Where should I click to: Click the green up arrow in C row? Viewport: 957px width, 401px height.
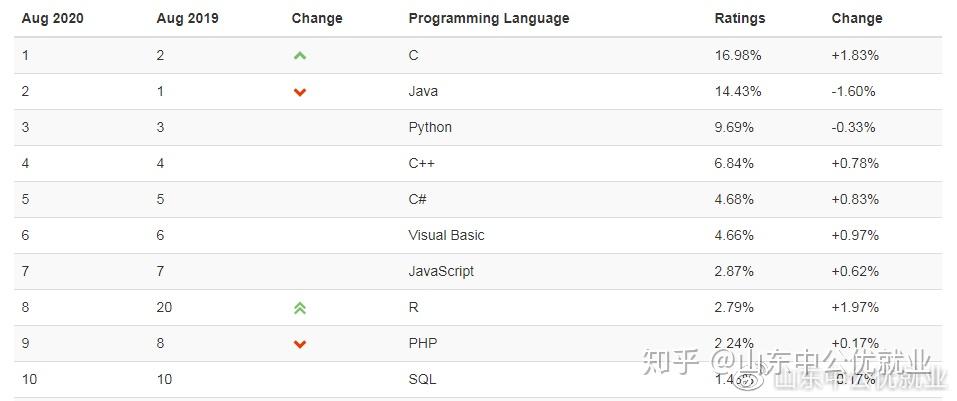(x=300, y=56)
